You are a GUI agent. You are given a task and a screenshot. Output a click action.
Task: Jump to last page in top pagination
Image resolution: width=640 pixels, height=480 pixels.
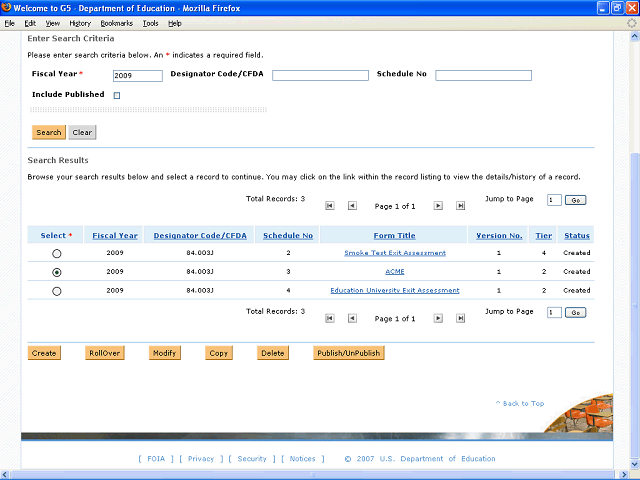pyautogui.click(x=461, y=206)
